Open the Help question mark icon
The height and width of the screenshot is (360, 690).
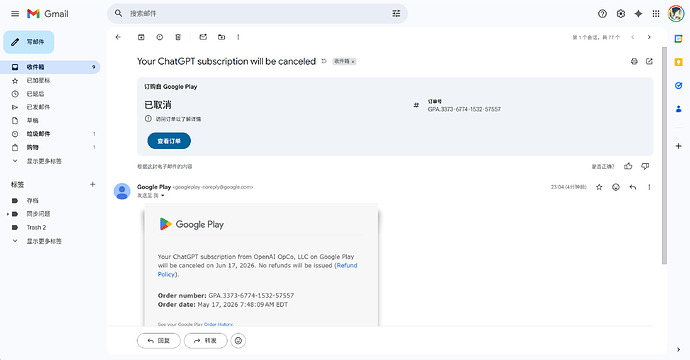(602, 14)
